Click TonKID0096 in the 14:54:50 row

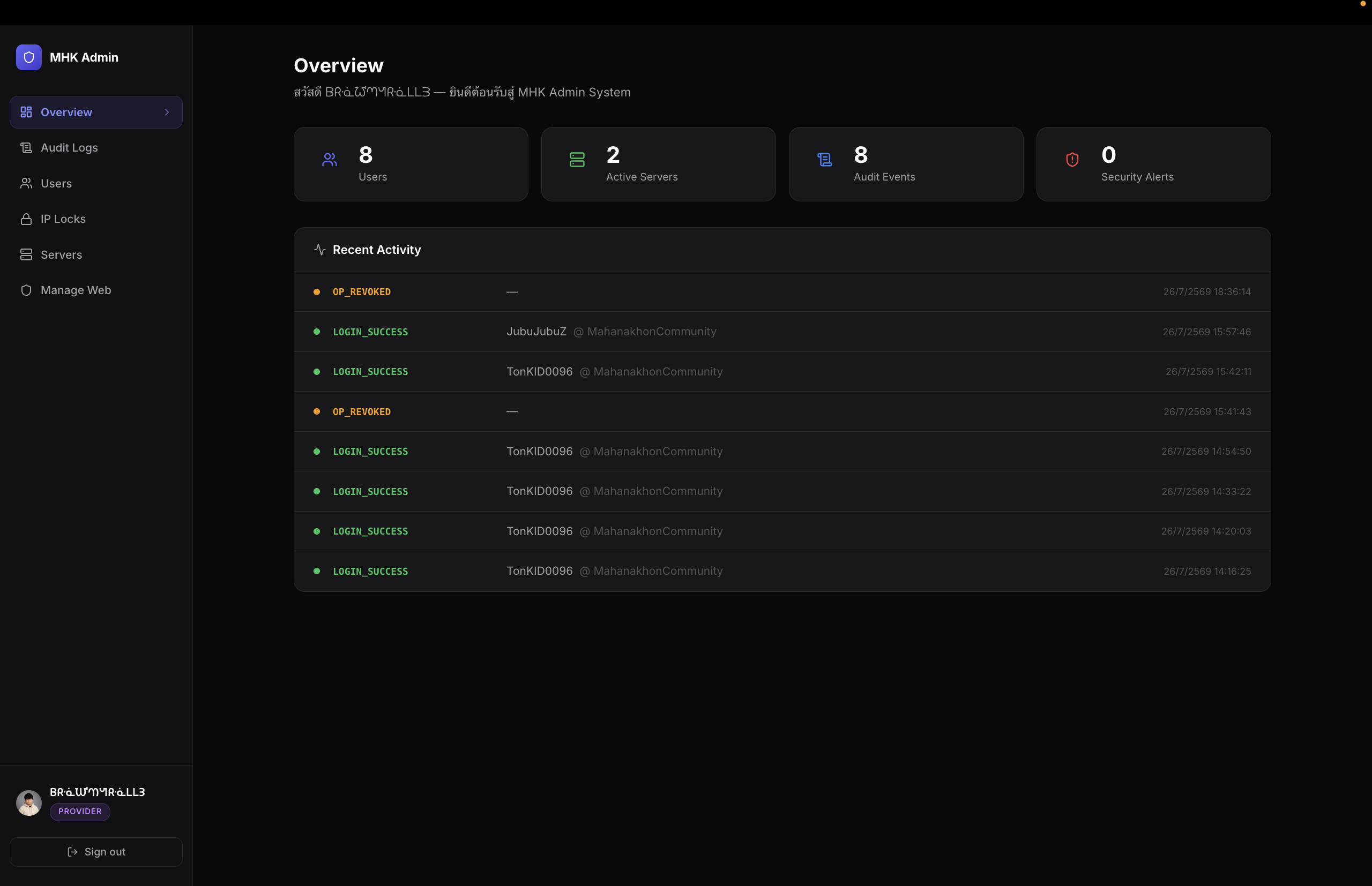pos(539,452)
